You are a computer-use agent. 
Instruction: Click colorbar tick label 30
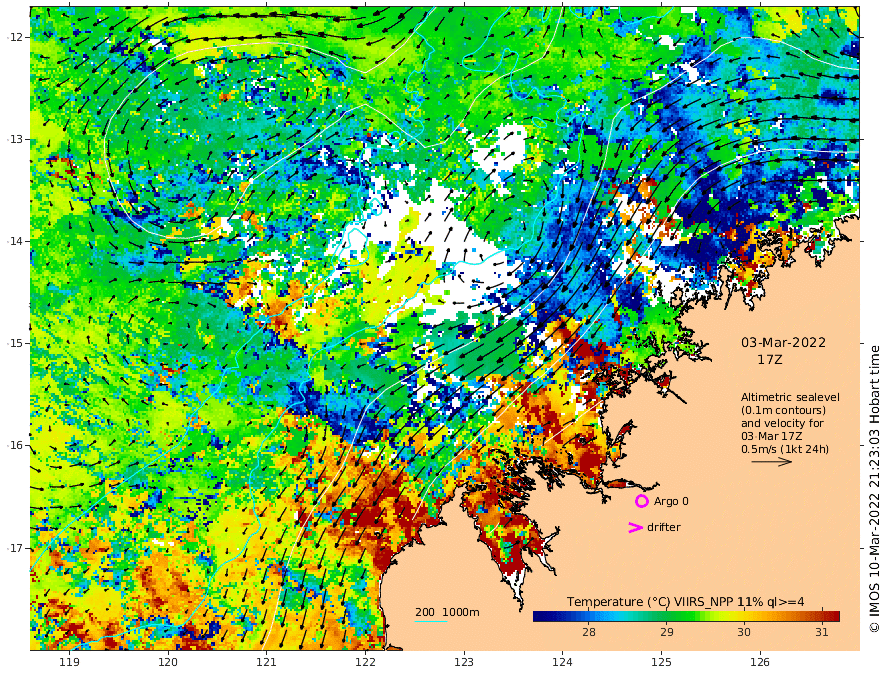click(744, 632)
